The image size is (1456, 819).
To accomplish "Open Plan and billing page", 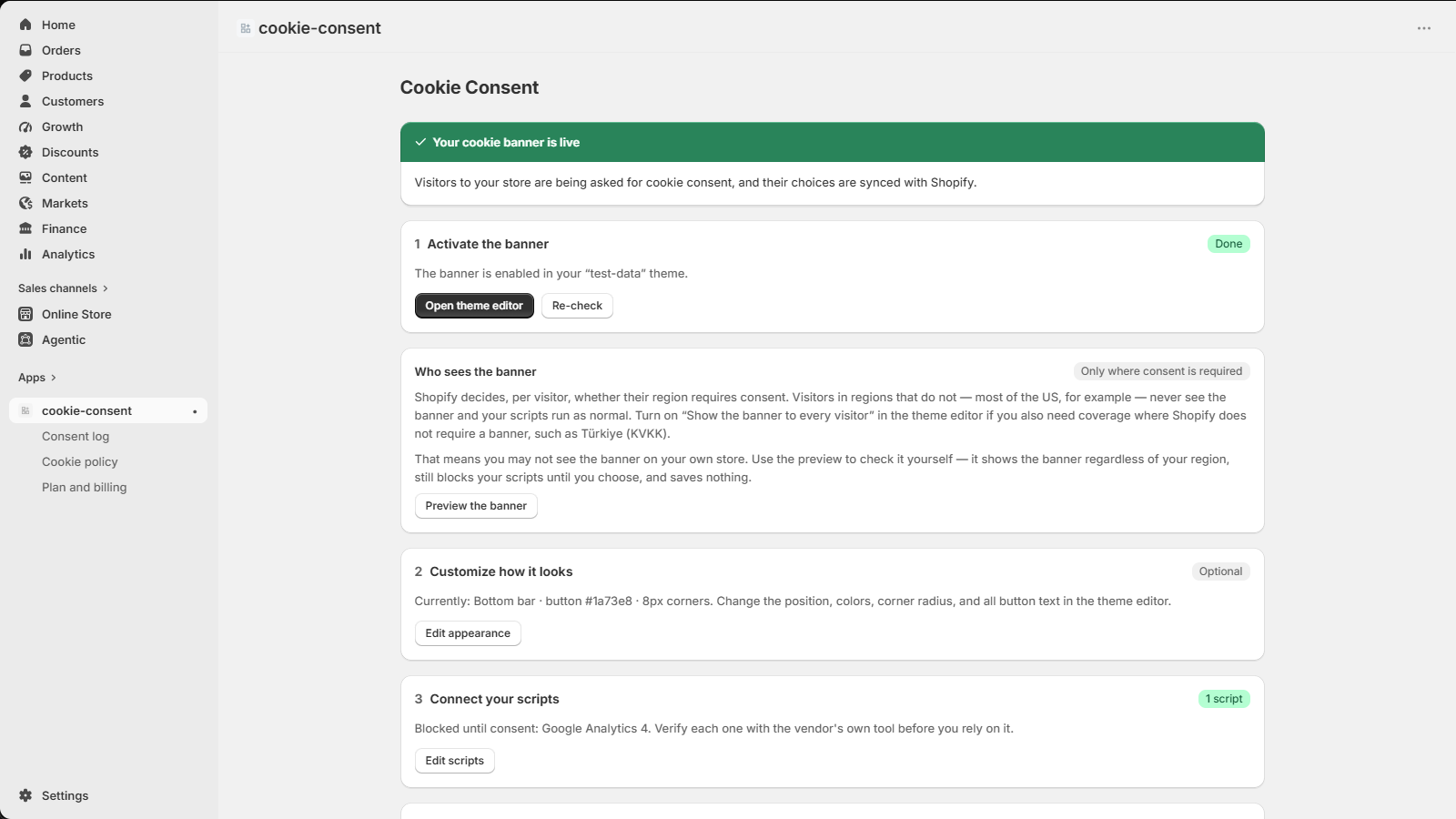I will pyautogui.click(x=85, y=487).
